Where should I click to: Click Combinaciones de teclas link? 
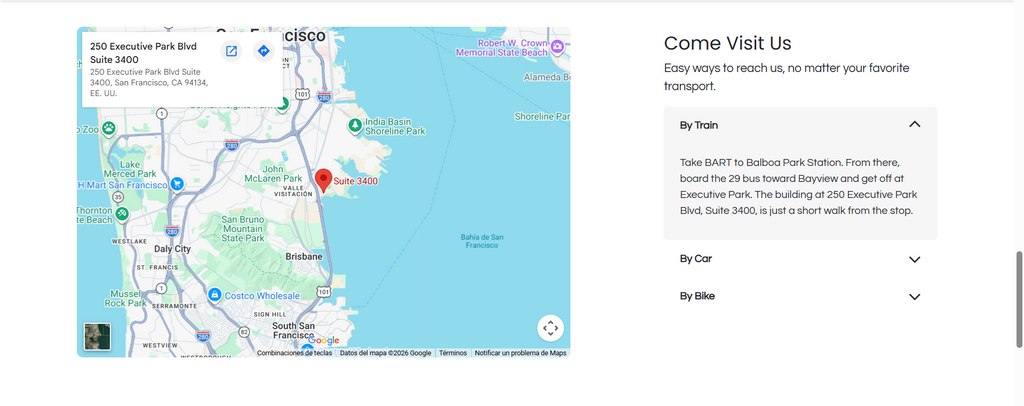point(294,353)
